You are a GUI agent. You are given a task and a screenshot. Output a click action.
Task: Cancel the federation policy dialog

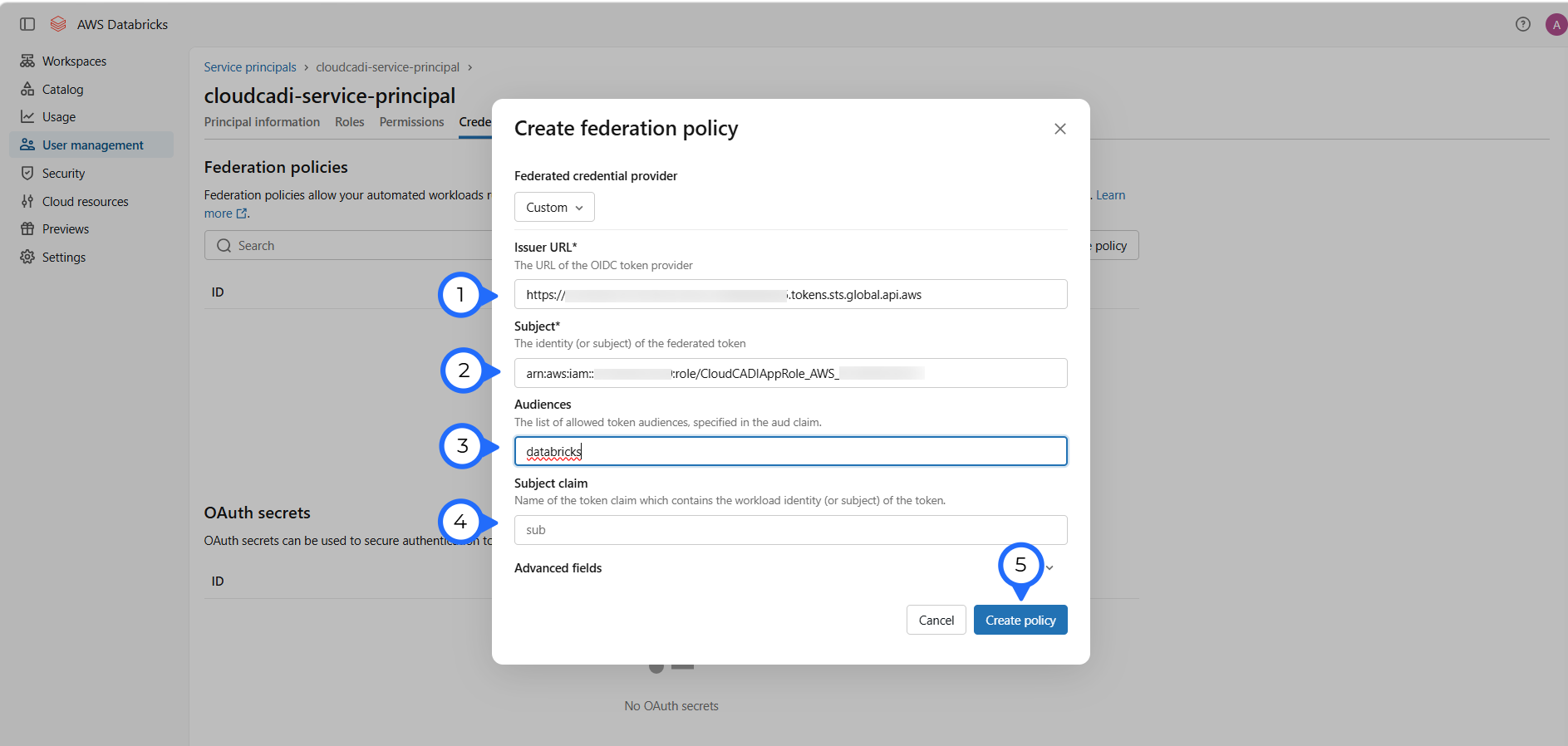(x=936, y=620)
